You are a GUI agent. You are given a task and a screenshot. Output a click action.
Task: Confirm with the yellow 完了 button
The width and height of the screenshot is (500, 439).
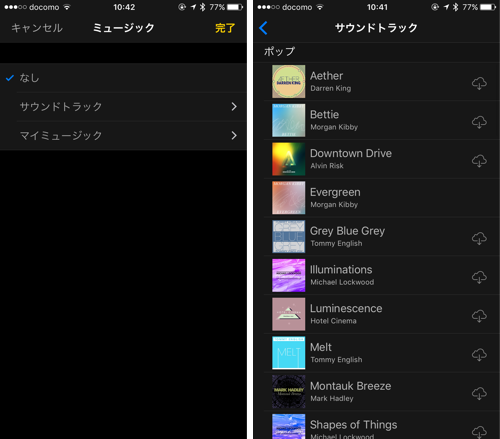pyautogui.click(x=225, y=28)
